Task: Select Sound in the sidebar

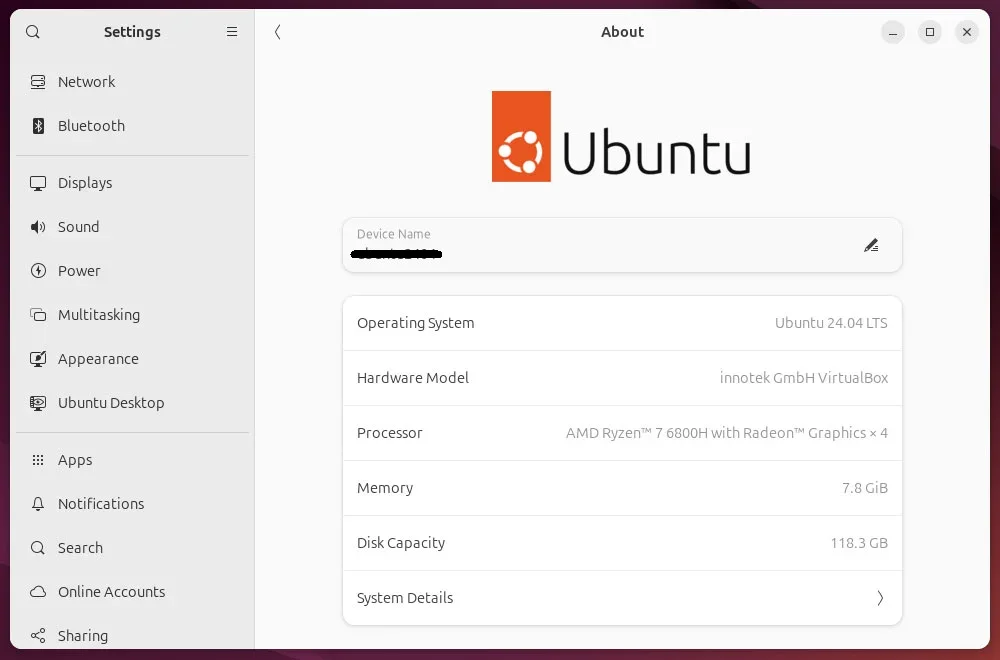Action: pyautogui.click(x=132, y=227)
